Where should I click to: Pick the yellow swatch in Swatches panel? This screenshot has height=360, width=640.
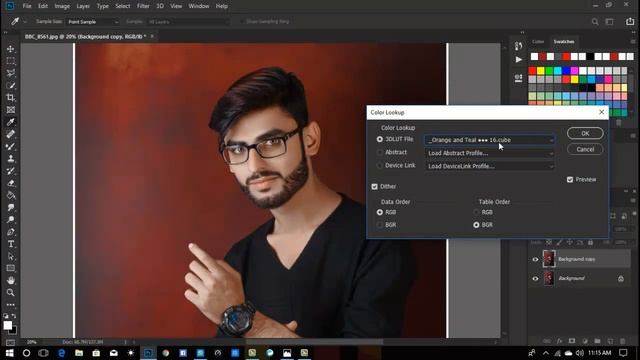tap(540, 71)
